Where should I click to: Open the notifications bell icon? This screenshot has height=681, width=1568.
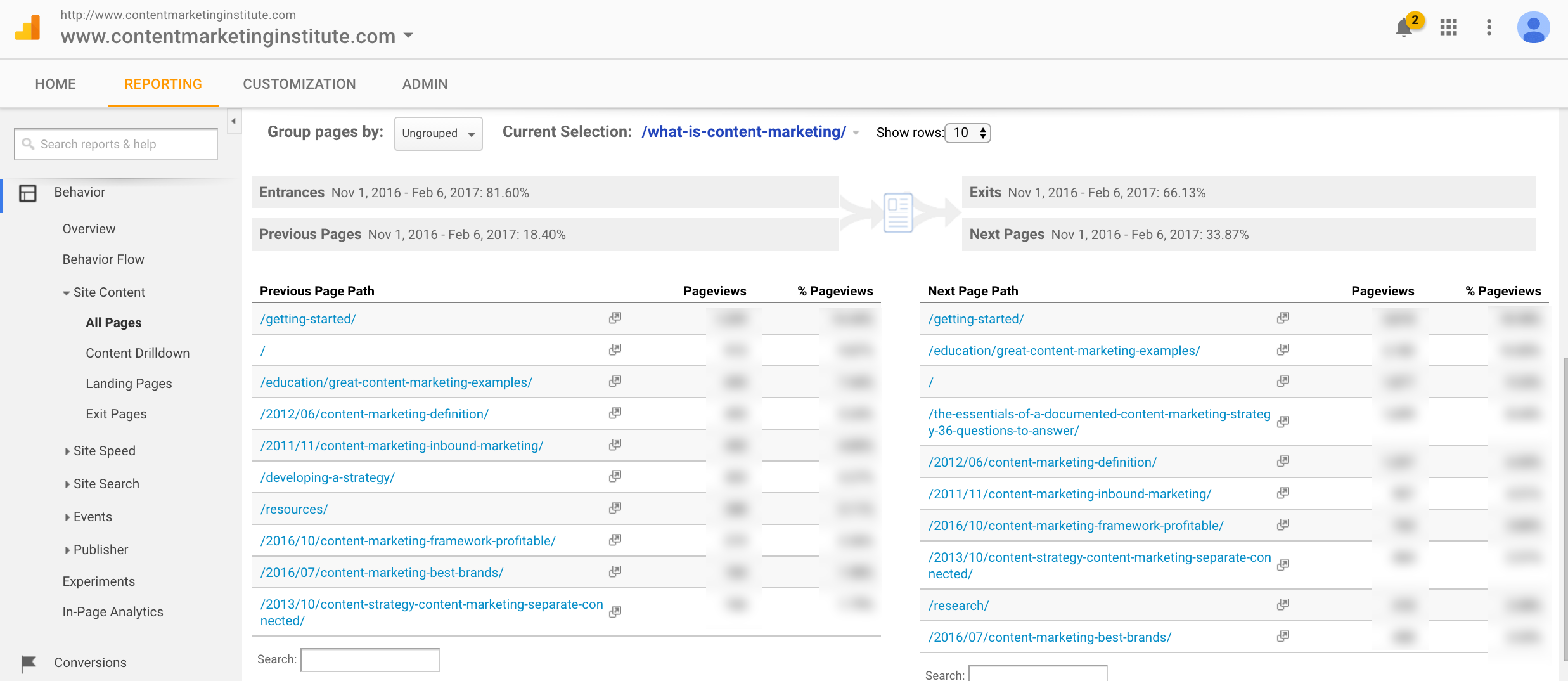click(x=1404, y=28)
